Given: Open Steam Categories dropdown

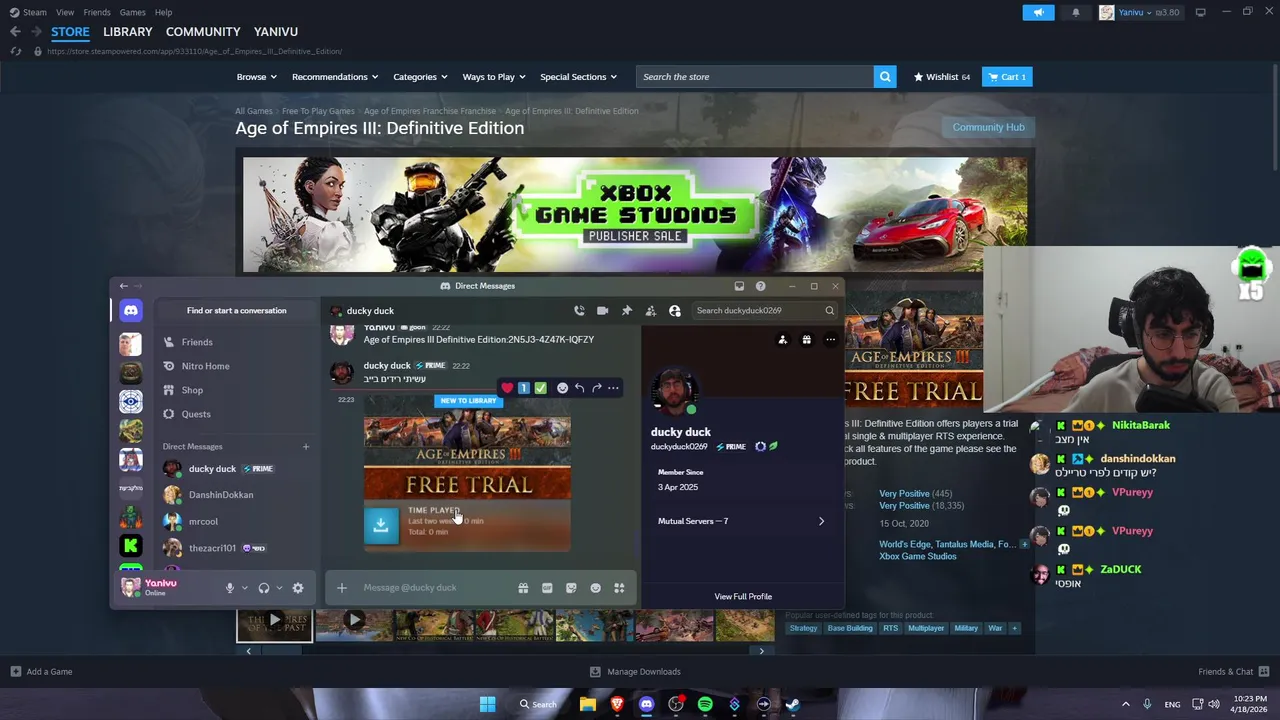Looking at the screenshot, I should coord(420,77).
